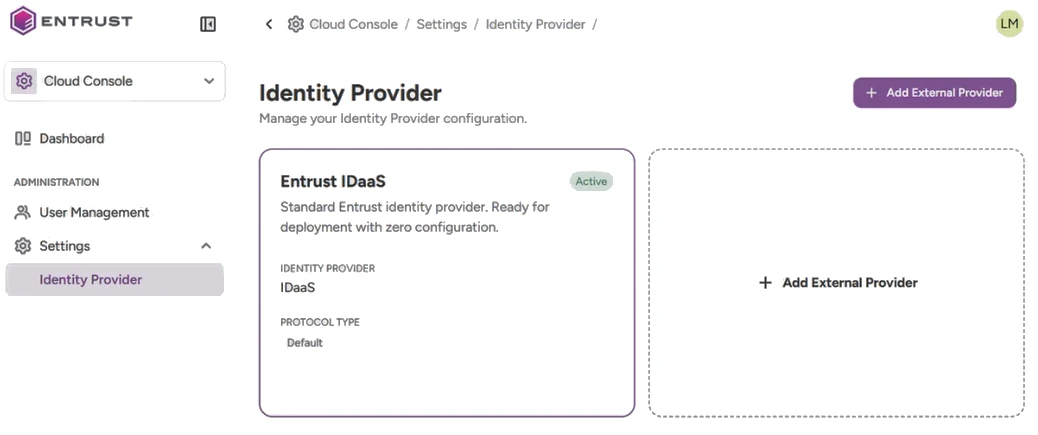1038x435 pixels.
Task: Click plus icon in dashed provider card
Action: [765, 283]
